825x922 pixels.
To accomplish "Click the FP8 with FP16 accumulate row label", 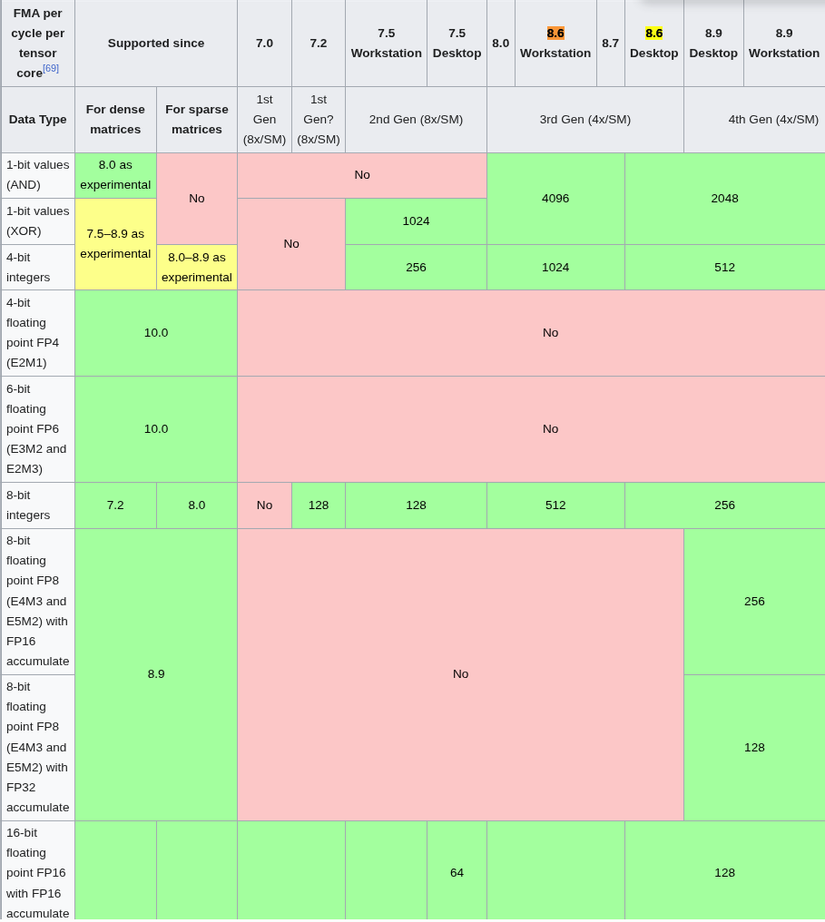I will tap(38, 601).
